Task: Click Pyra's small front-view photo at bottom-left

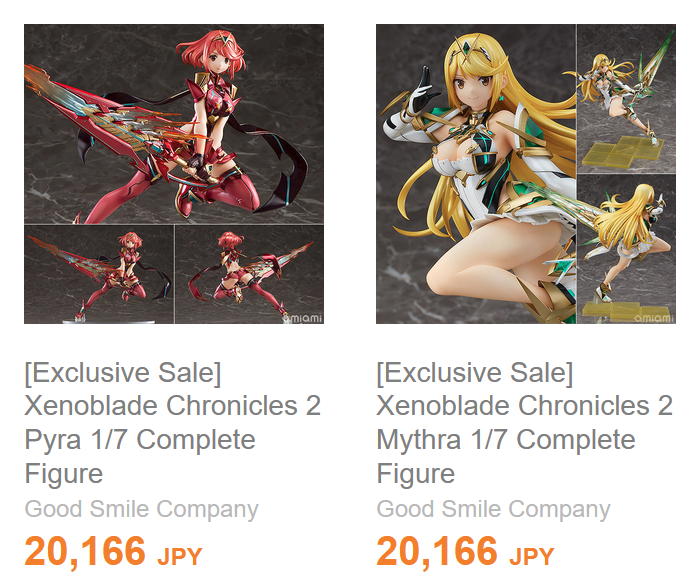Action: click(x=99, y=275)
